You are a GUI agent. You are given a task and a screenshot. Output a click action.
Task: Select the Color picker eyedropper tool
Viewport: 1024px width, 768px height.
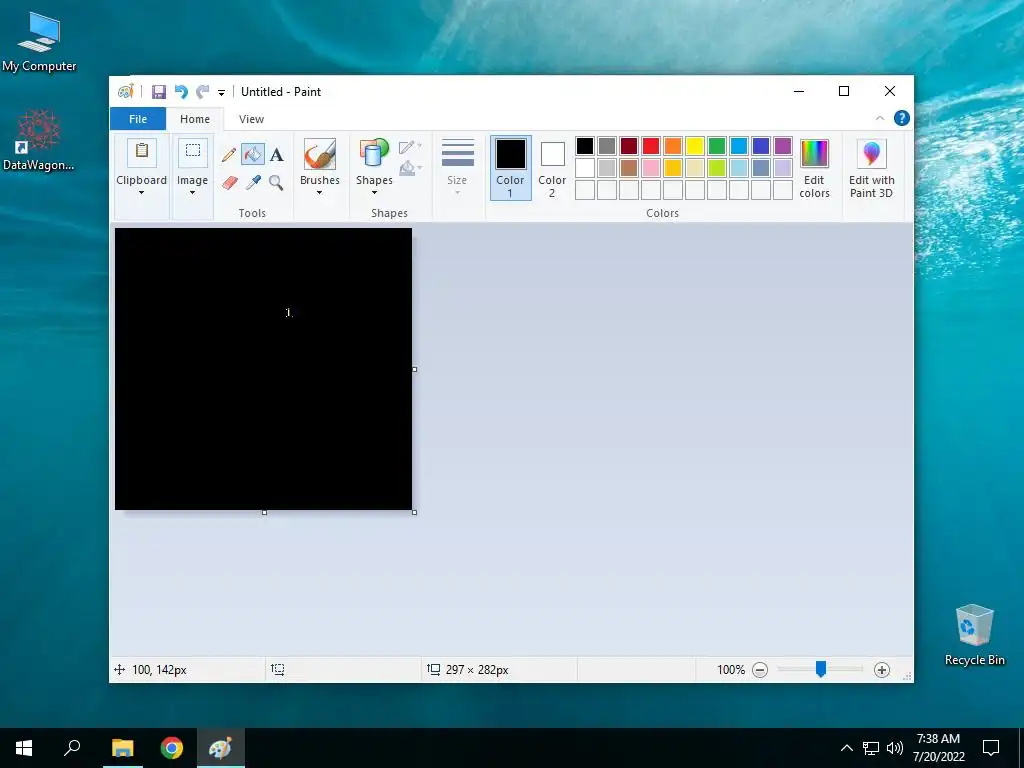pyautogui.click(x=253, y=182)
